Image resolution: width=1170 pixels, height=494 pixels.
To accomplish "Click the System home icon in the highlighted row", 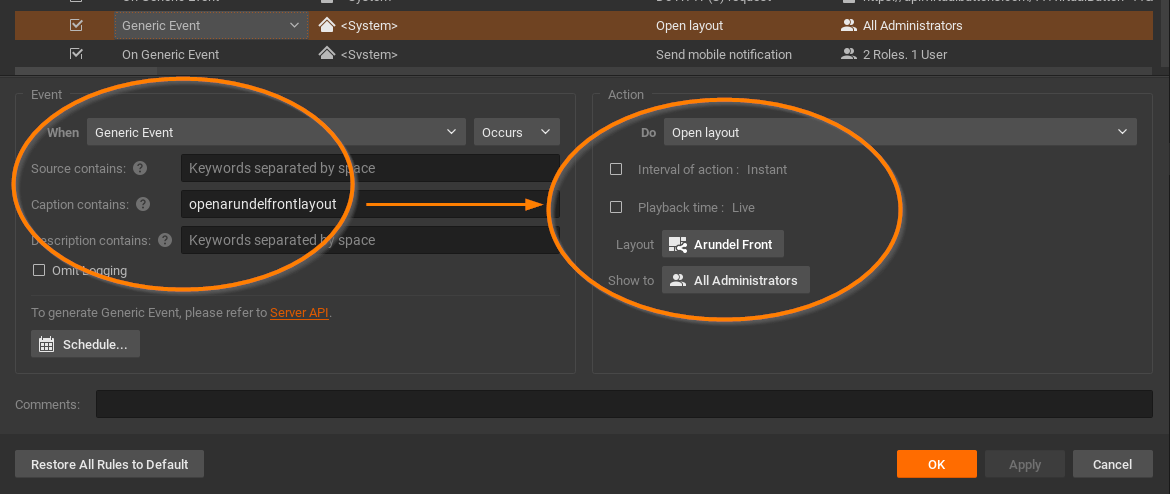I will [326, 25].
